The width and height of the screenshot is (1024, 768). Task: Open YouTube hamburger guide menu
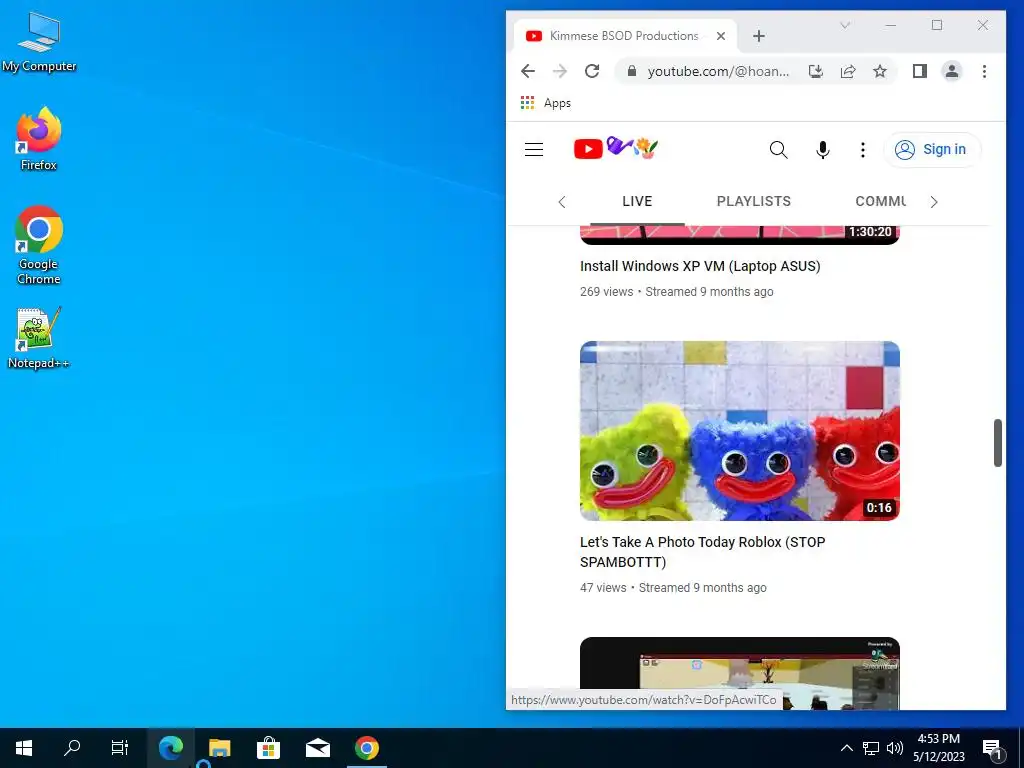pos(534,150)
